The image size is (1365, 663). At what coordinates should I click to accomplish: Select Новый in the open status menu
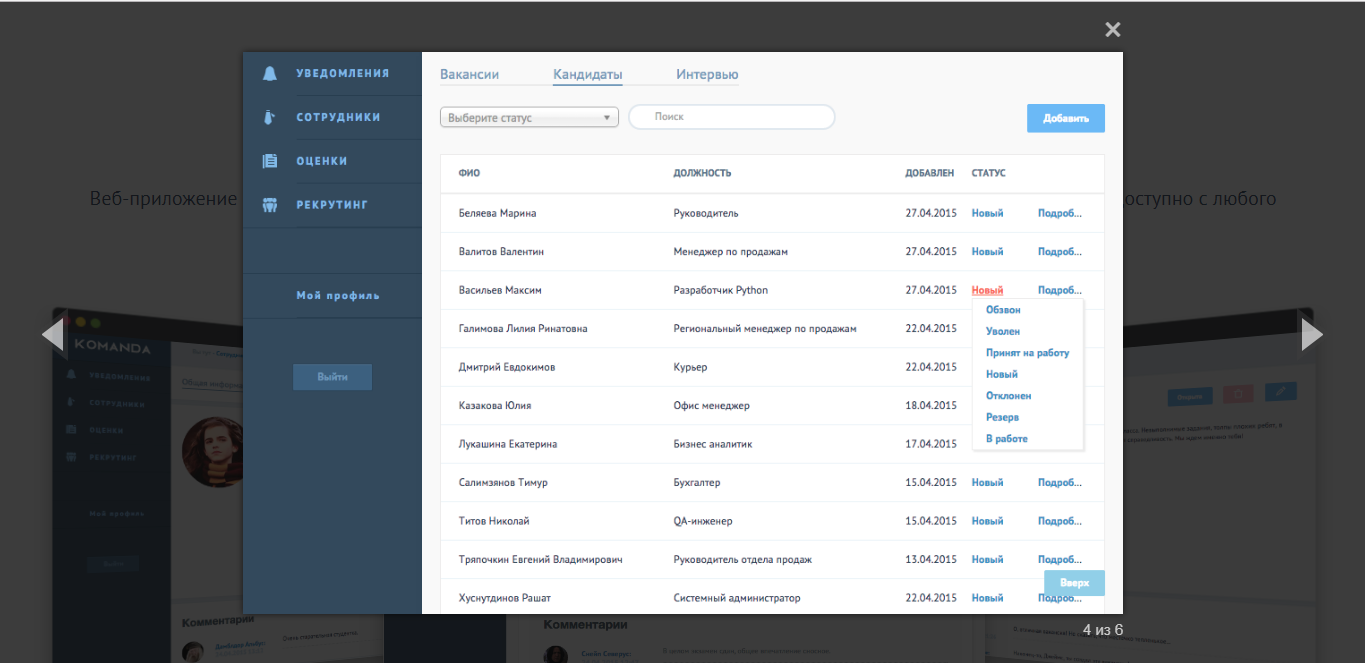1002,374
